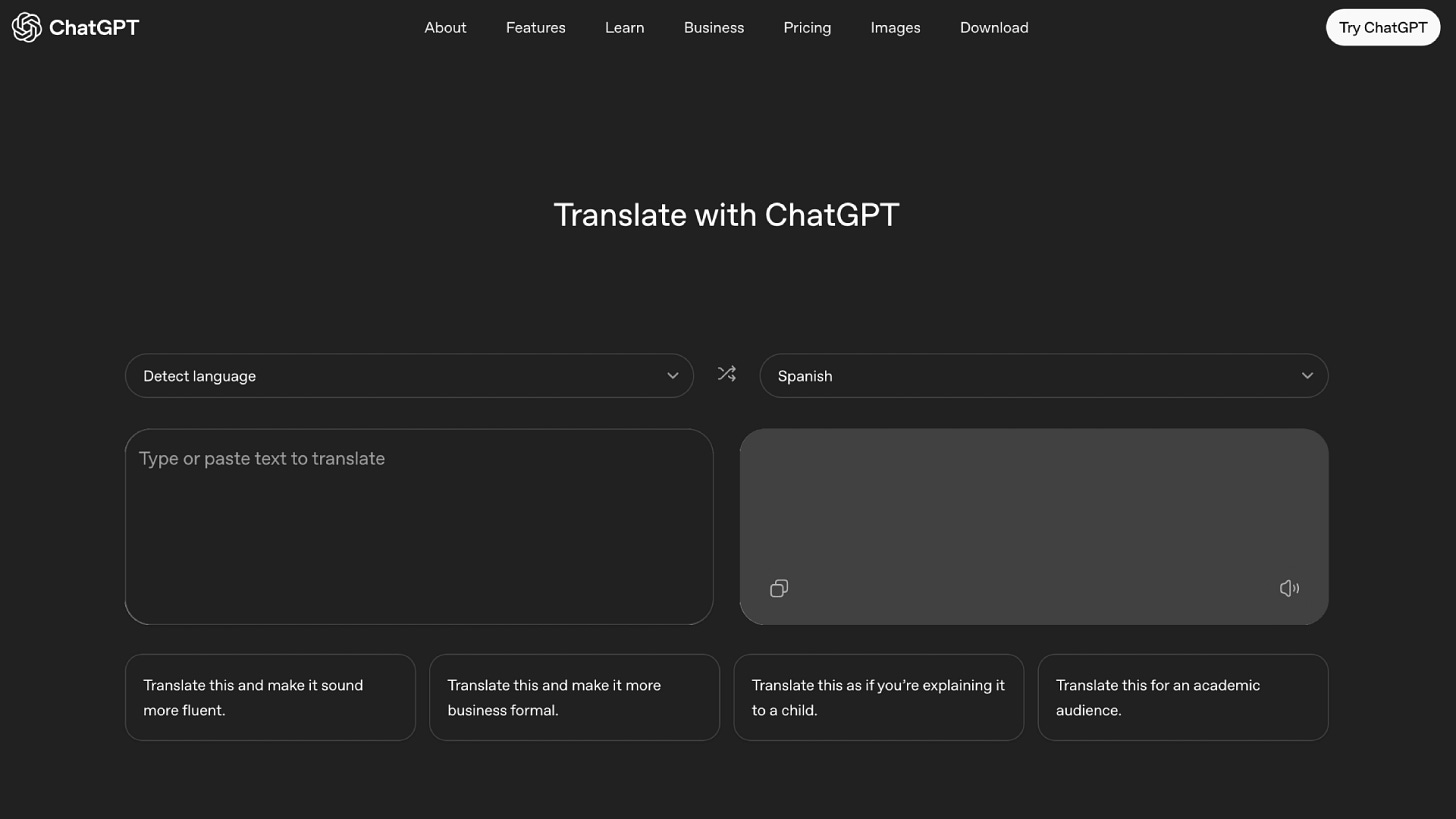Click the swap languages icon
This screenshot has height=819, width=1456.
726,373
